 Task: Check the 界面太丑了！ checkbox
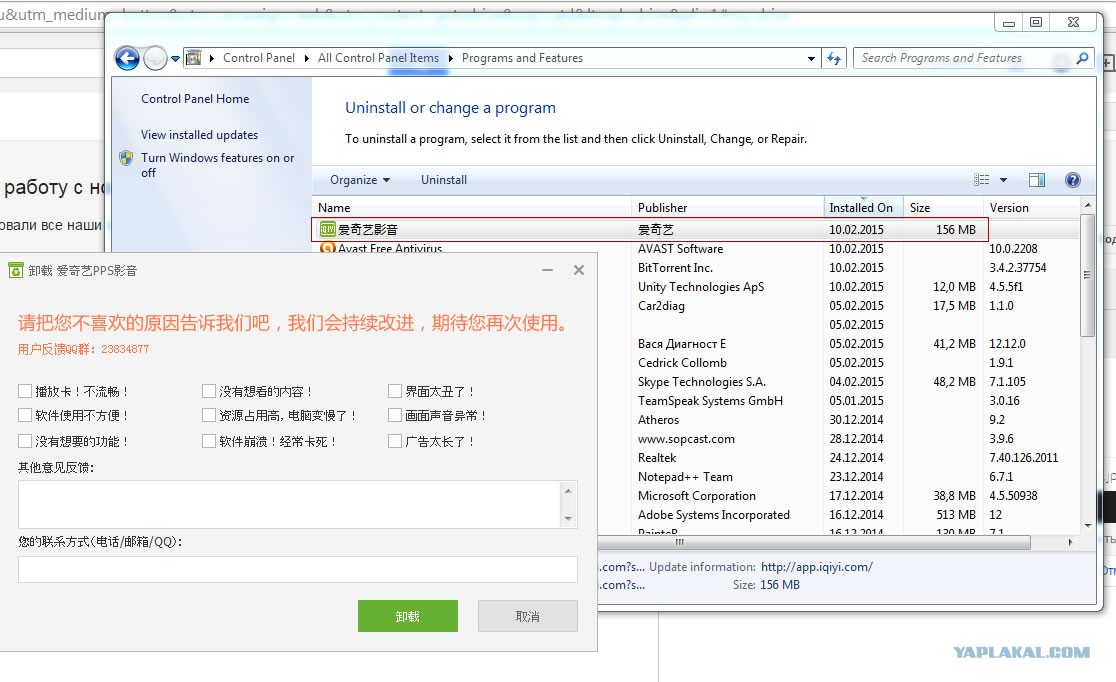[395, 391]
